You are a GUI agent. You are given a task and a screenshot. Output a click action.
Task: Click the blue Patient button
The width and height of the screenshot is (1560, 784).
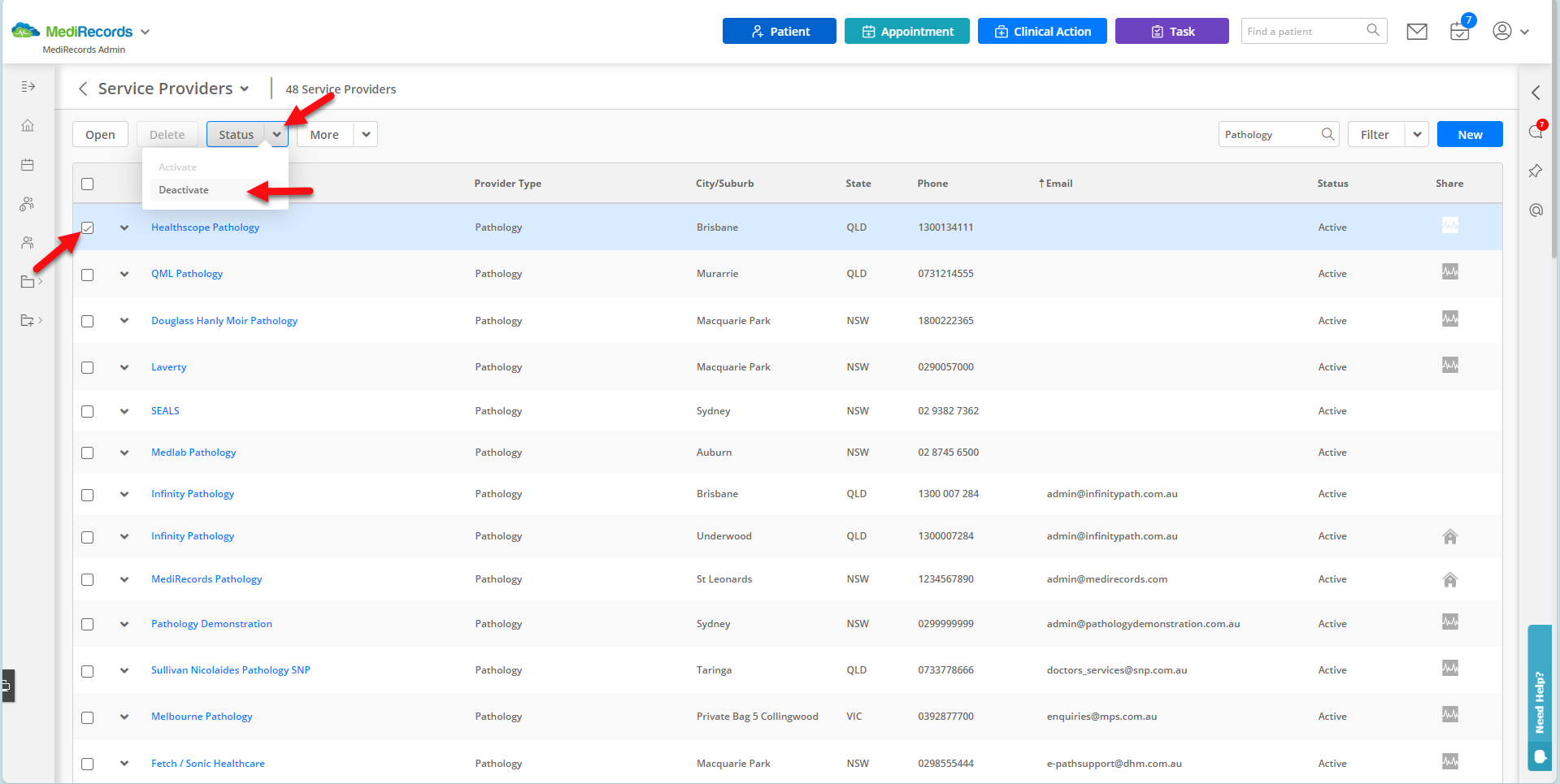point(779,31)
